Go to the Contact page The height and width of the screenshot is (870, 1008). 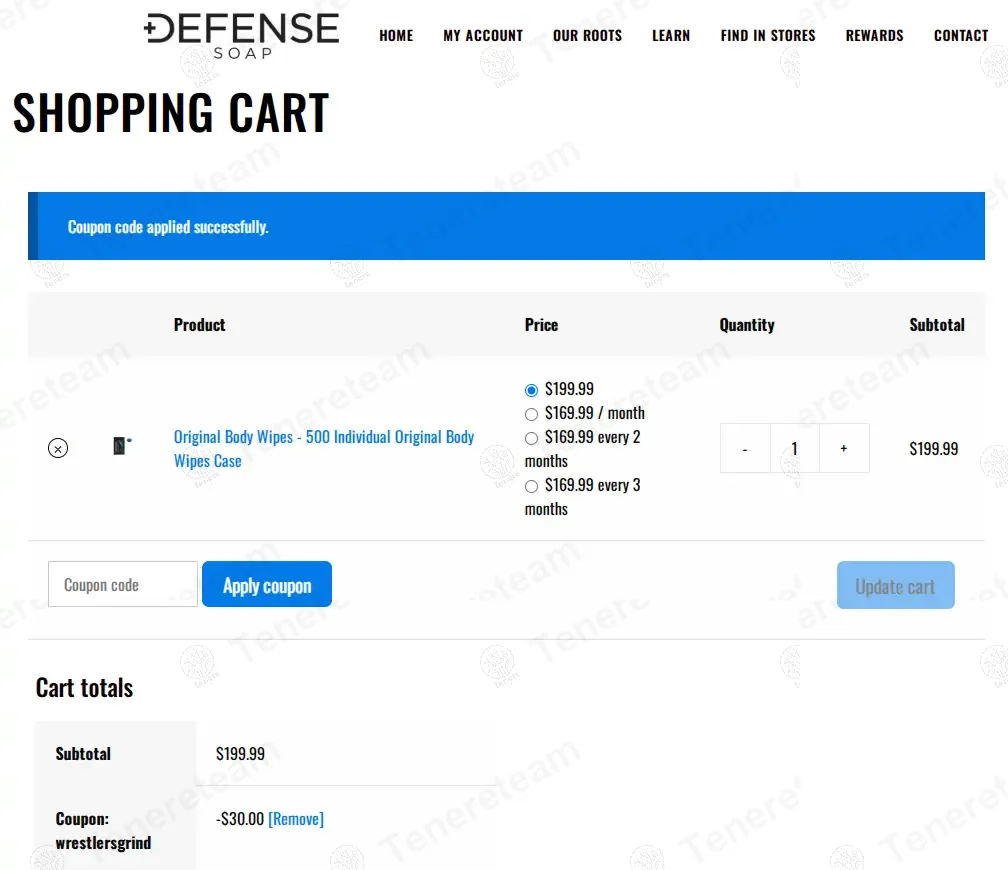point(961,35)
